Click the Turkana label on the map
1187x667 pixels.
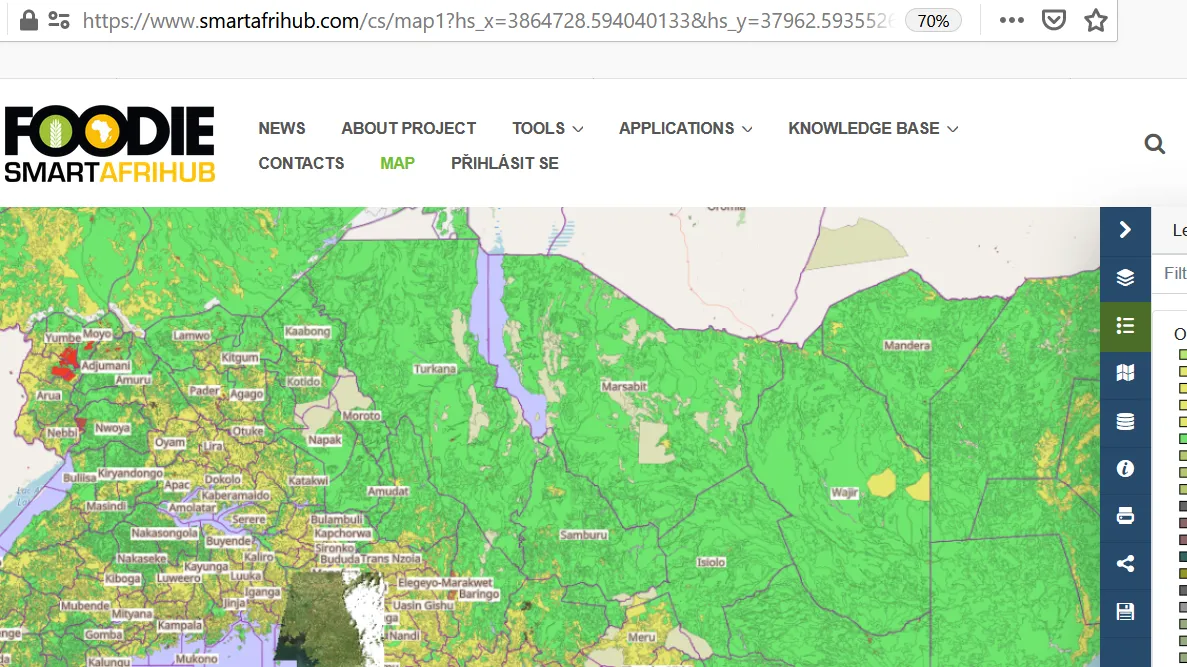(435, 369)
